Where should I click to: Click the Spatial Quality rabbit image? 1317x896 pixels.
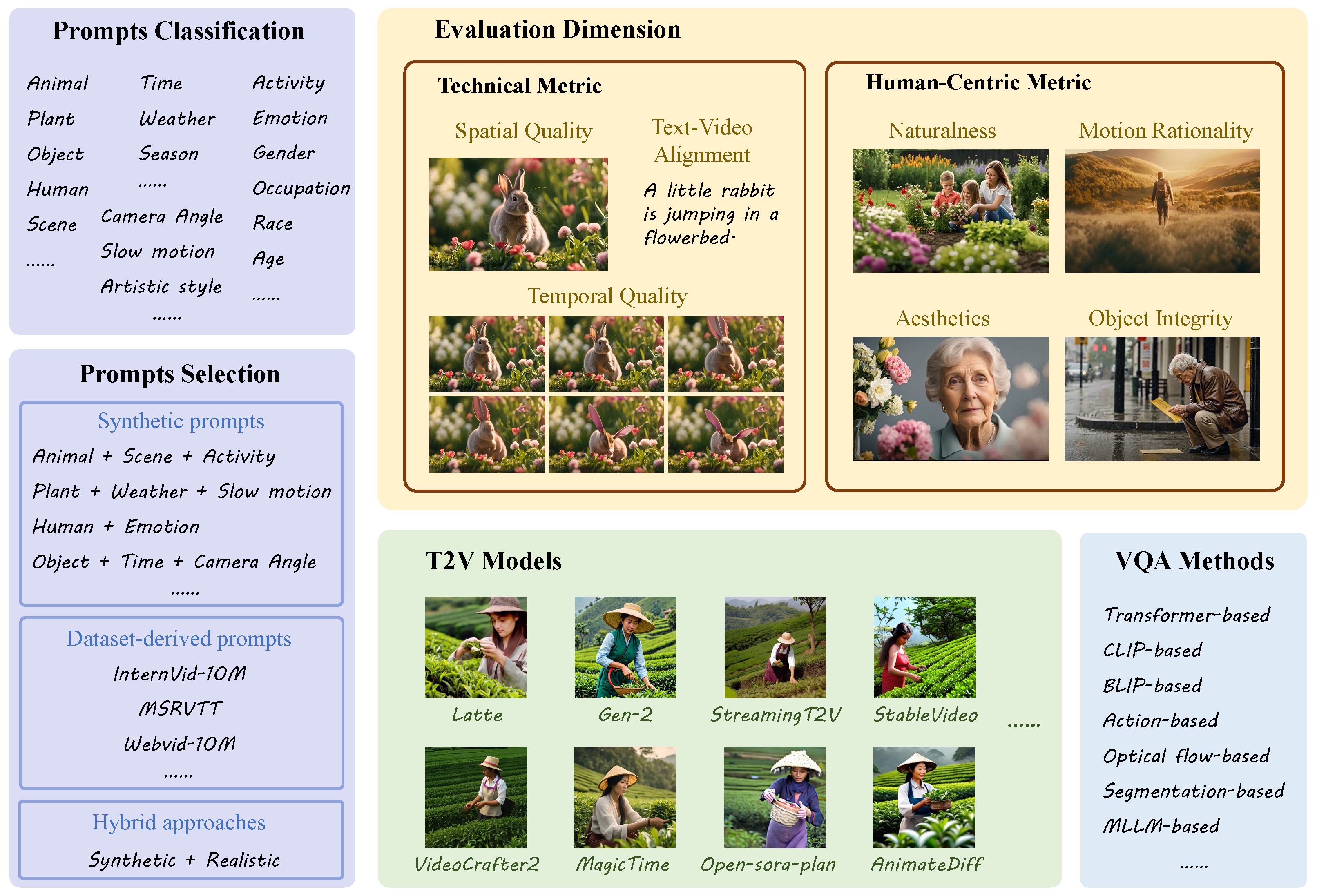click(x=518, y=214)
